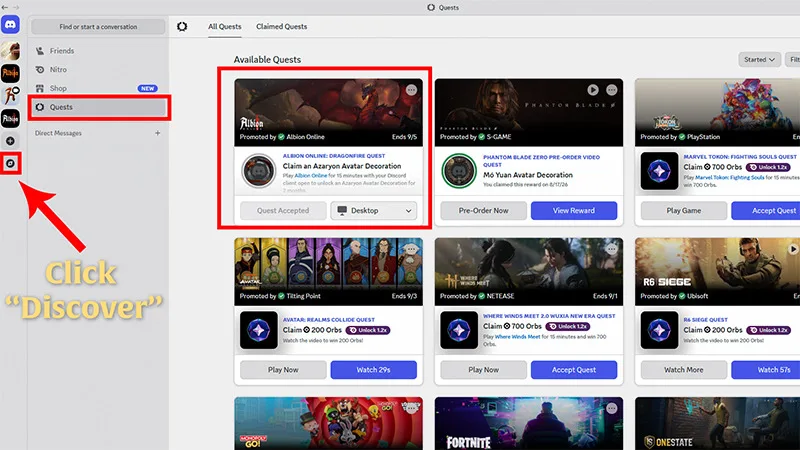Click Unlock 1.2x badge on Where Winds Meet card
The height and width of the screenshot is (450, 800).
pyautogui.click(x=568, y=327)
